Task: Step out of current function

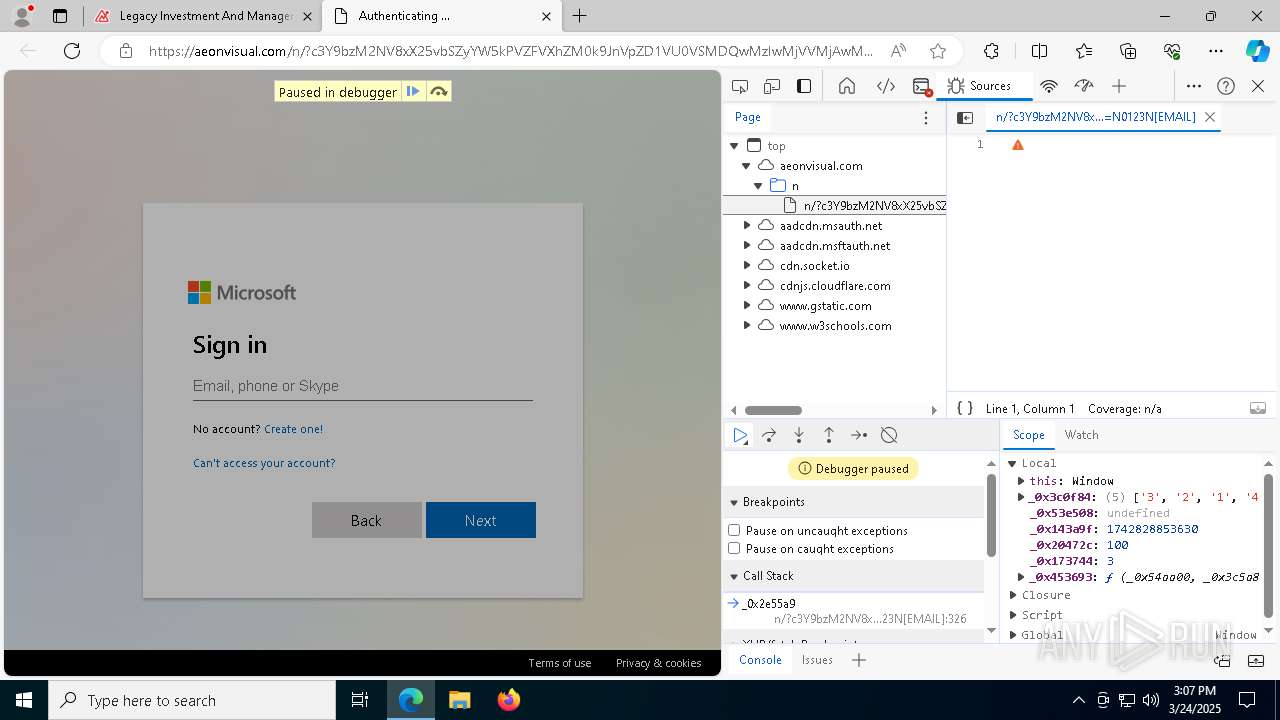Action: [829, 435]
